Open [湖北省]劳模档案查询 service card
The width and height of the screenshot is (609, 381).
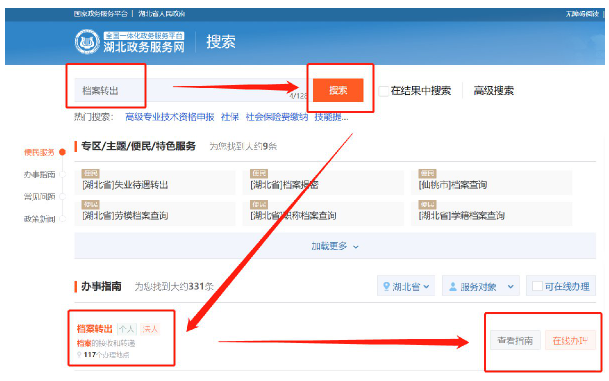coord(155,212)
